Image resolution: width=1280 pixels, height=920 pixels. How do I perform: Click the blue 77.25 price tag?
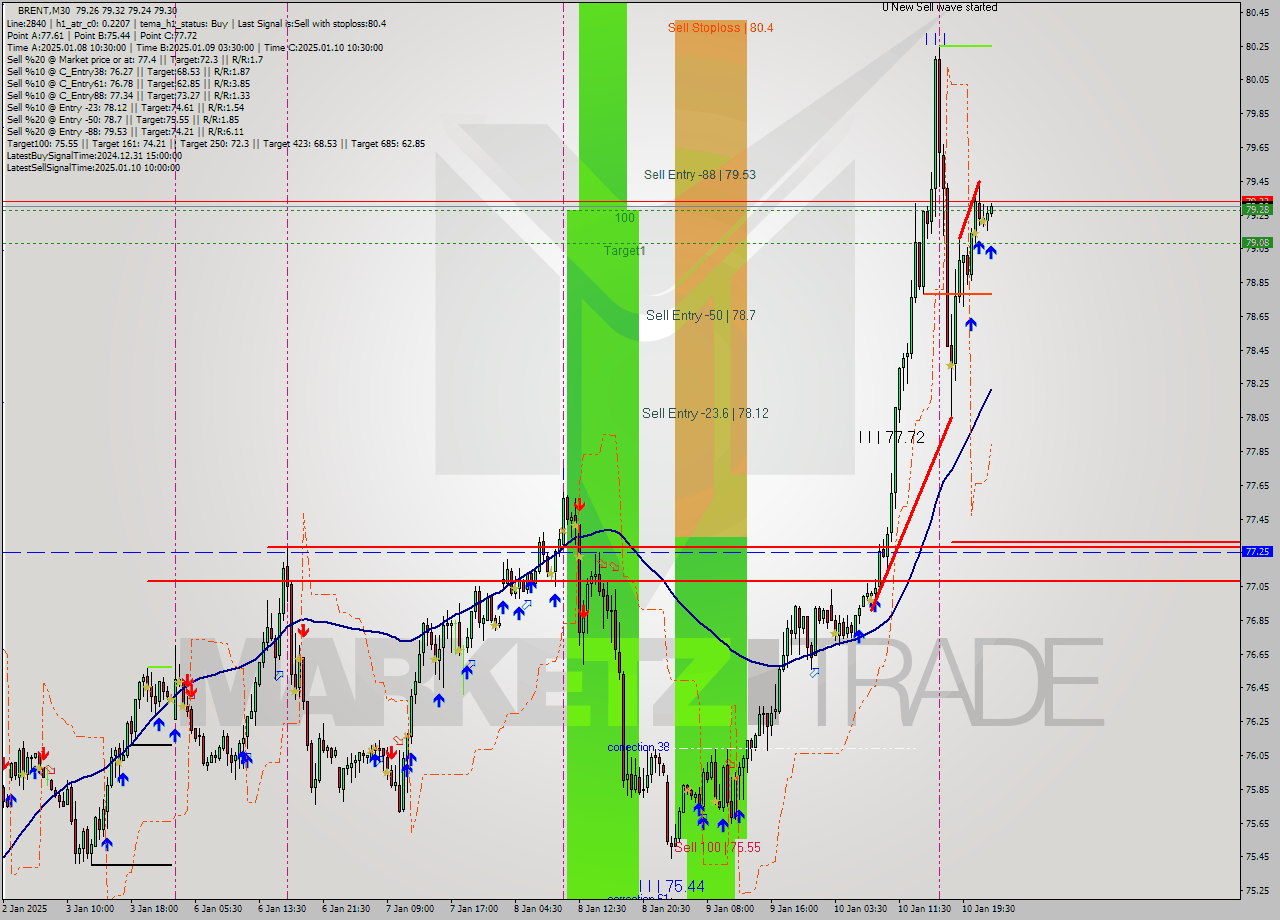point(1257,551)
